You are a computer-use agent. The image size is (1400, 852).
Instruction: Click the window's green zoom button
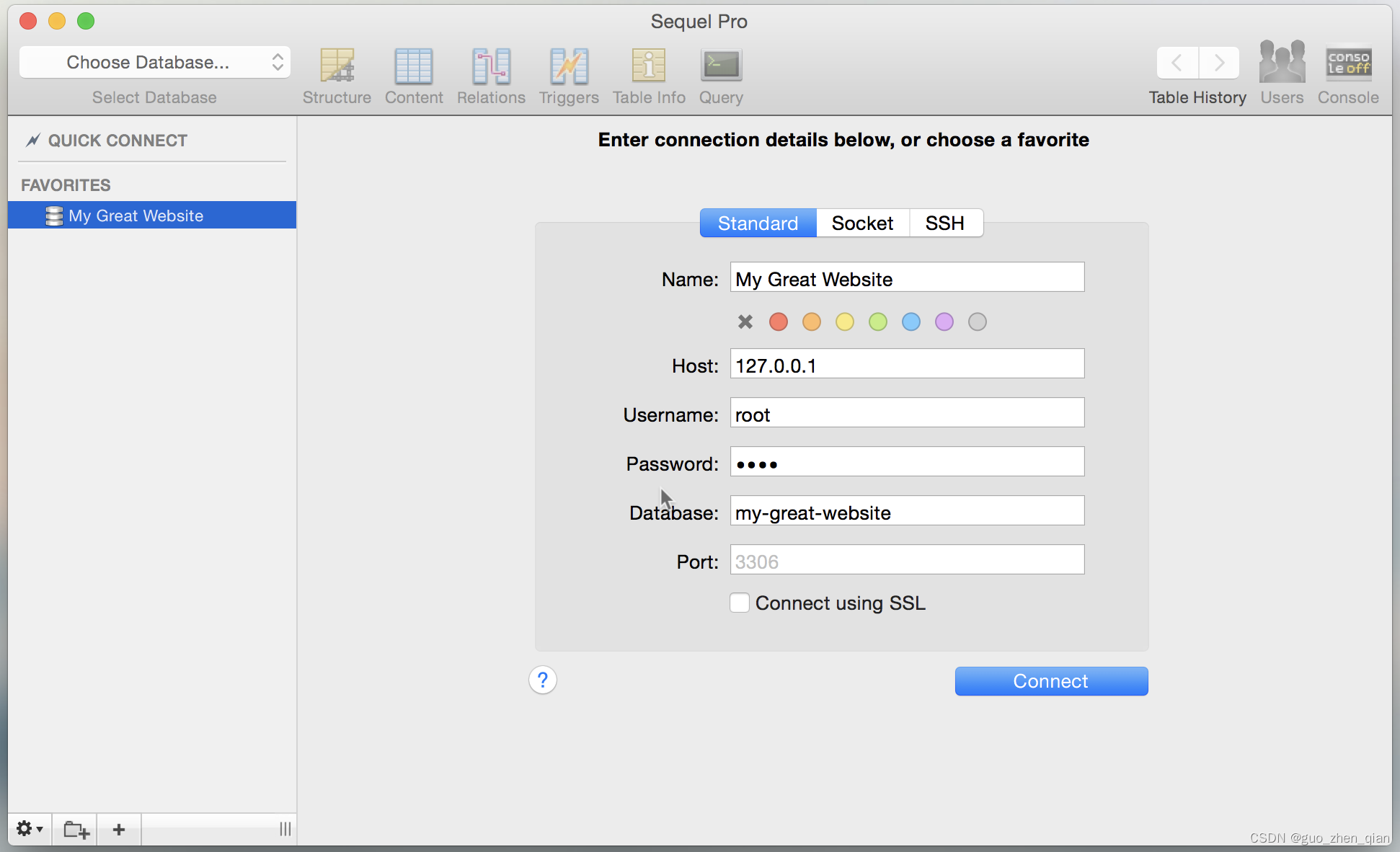(x=86, y=21)
